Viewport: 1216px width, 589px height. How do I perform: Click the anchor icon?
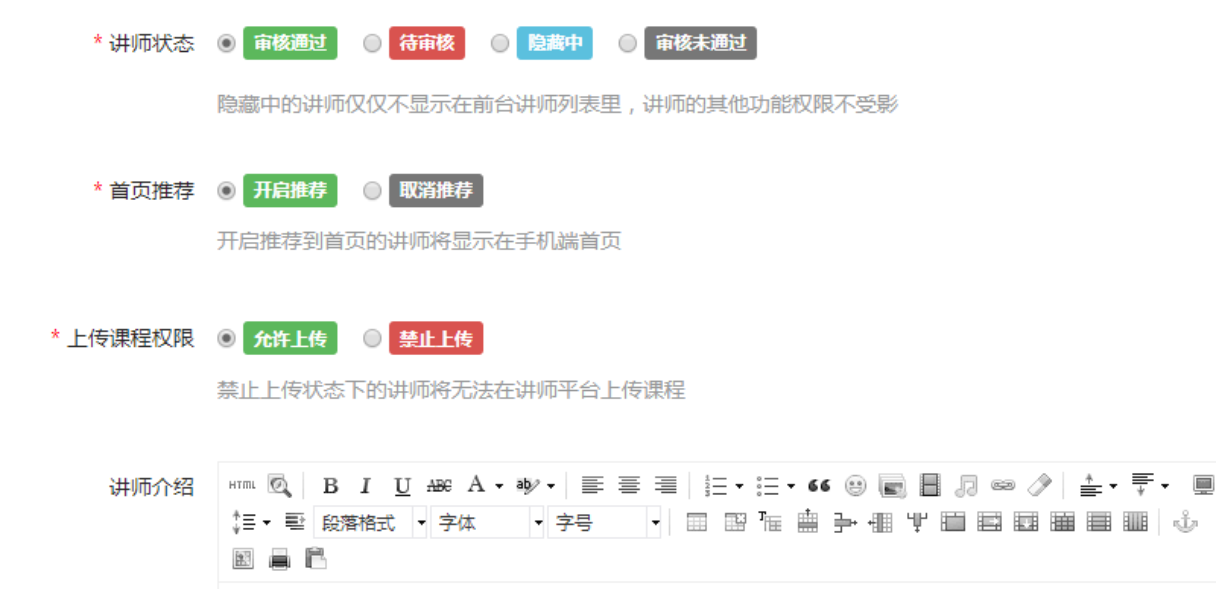[1185, 522]
